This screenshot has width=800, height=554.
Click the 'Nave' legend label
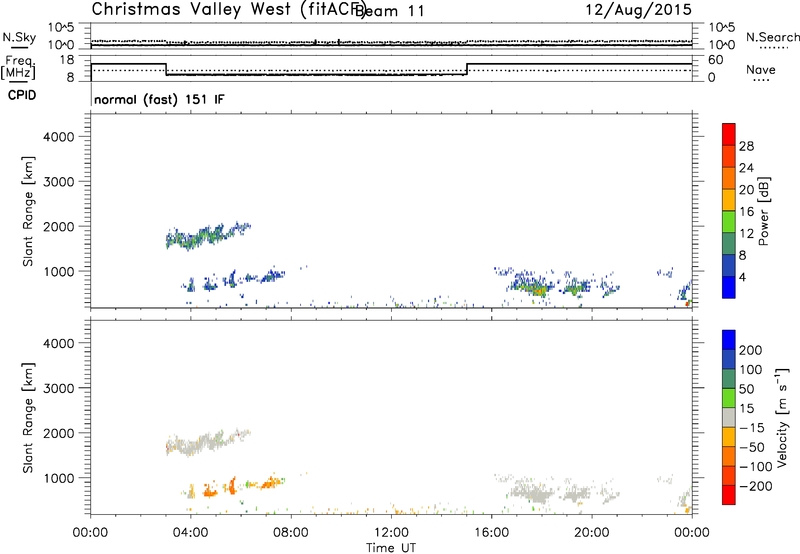[761, 69]
